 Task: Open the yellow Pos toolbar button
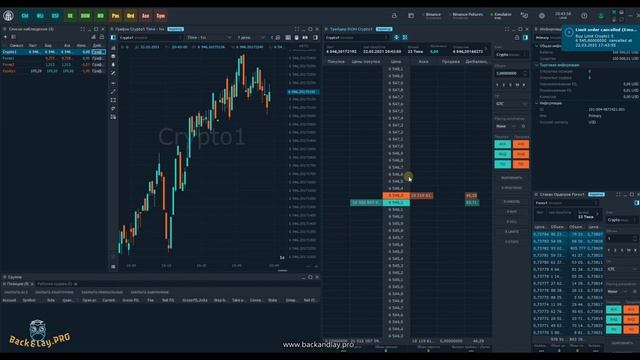(116, 16)
